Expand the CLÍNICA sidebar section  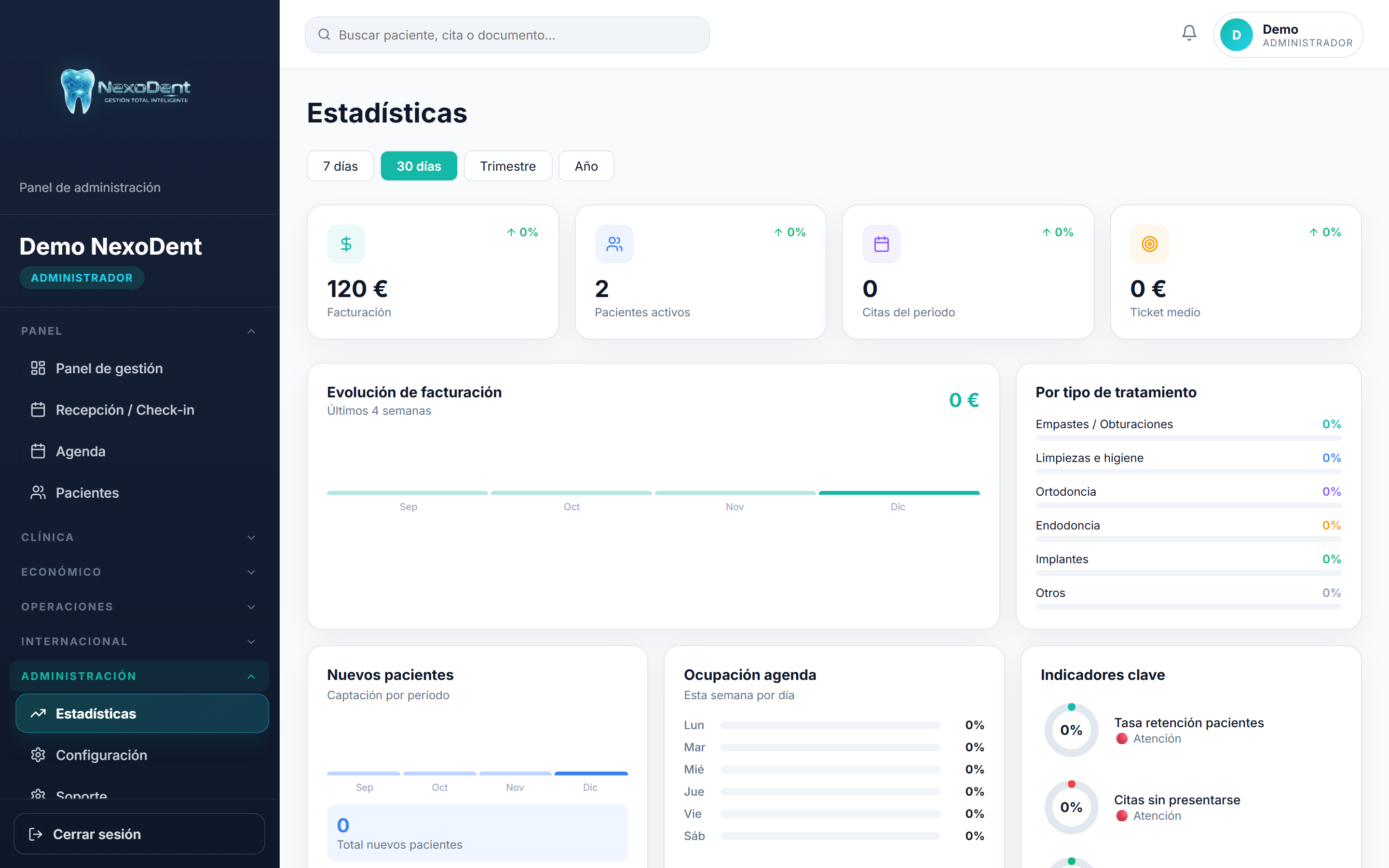(139, 537)
